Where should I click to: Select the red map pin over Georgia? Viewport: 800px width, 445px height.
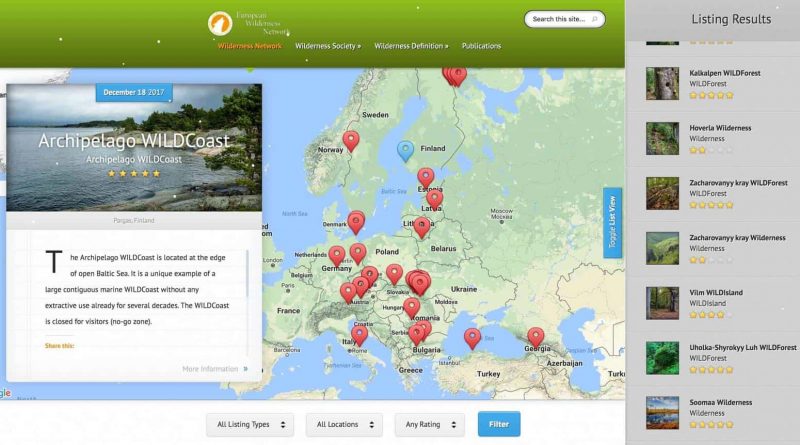coord(536,338)
